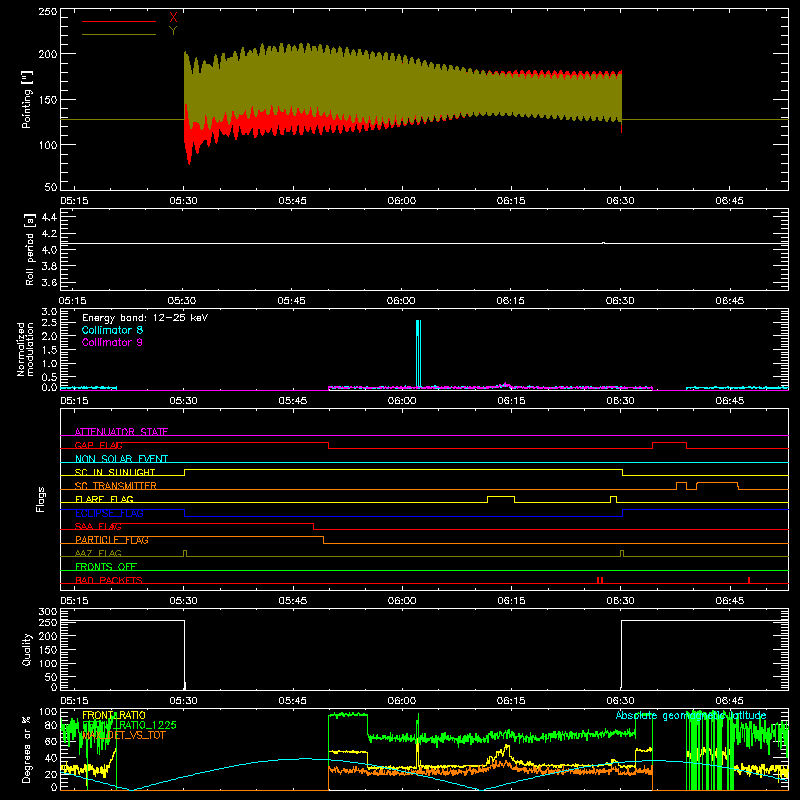Click the 06:30 time label under Quality plot

click(x=620, y=701)
